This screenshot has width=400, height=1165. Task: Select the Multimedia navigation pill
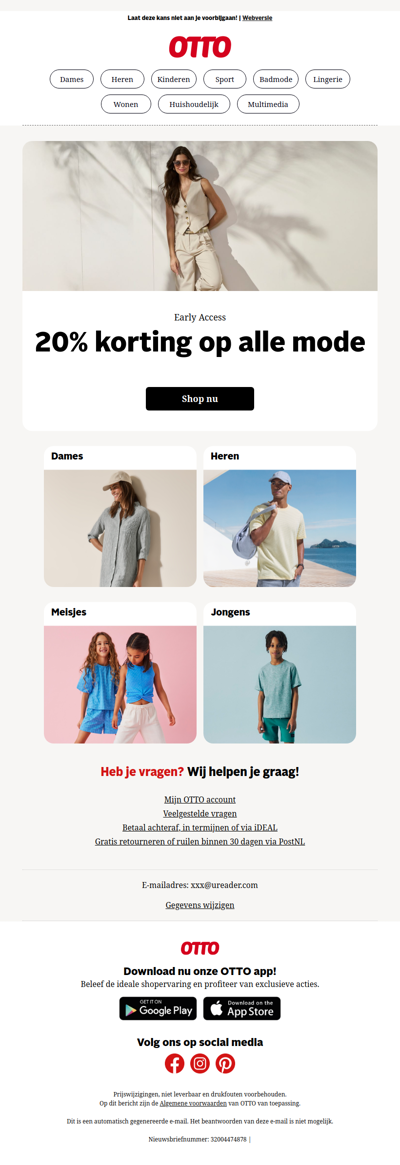[x=268, y=104]
